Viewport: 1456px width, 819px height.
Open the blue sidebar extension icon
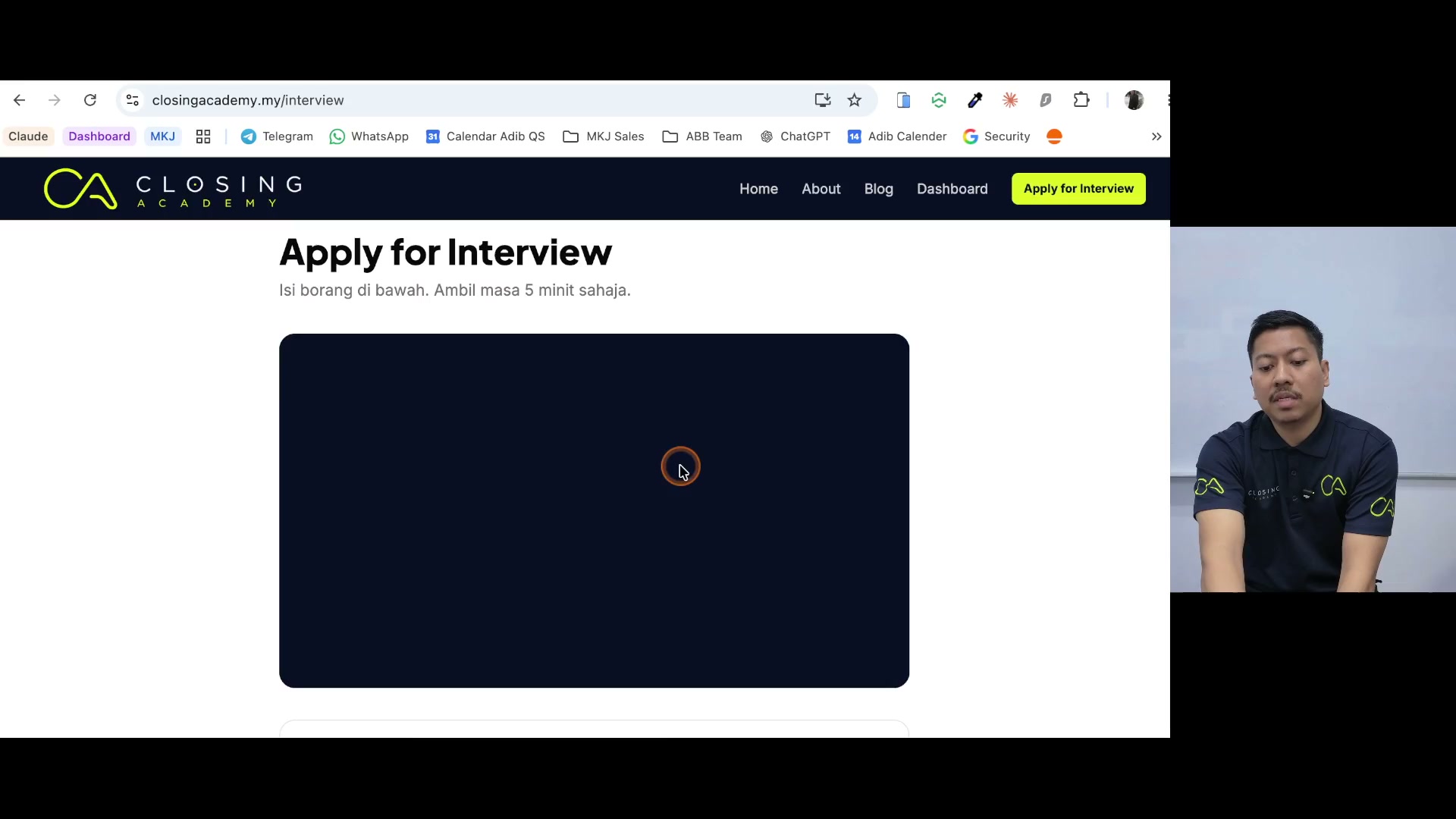pos(903,100)
